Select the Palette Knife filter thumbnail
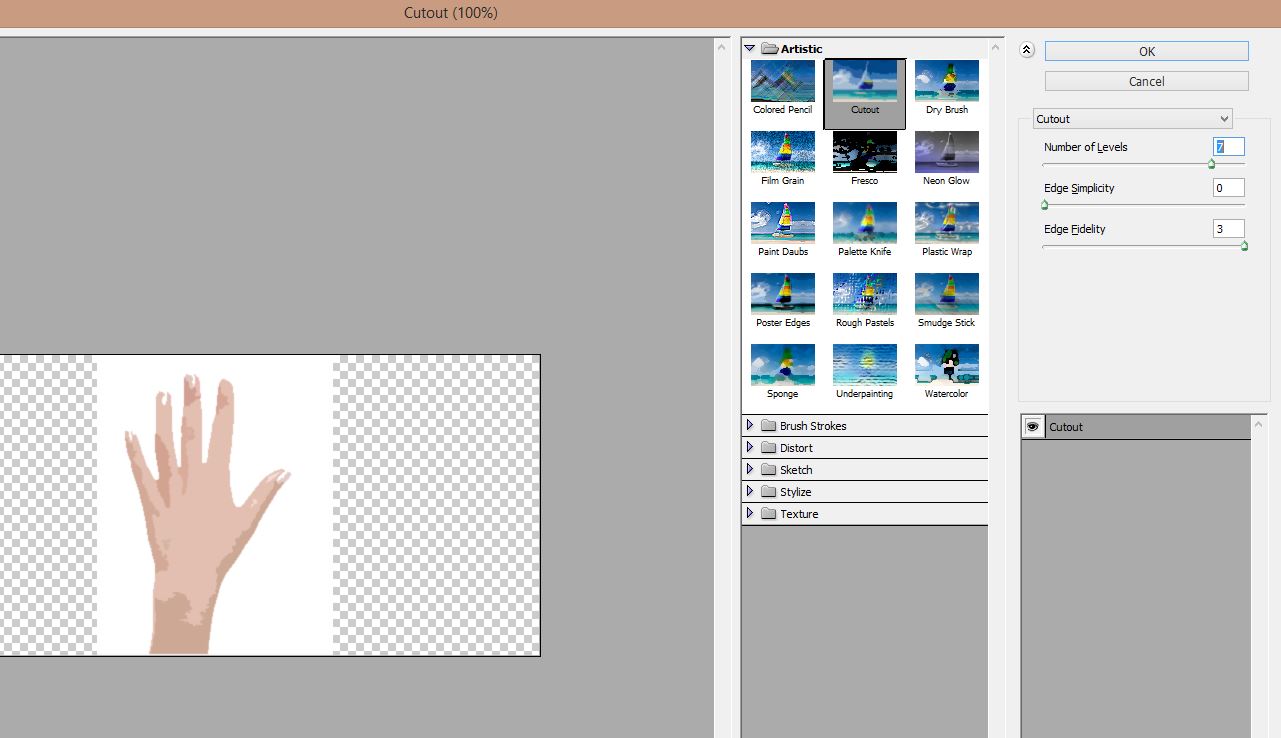 [x=864, y=224]
